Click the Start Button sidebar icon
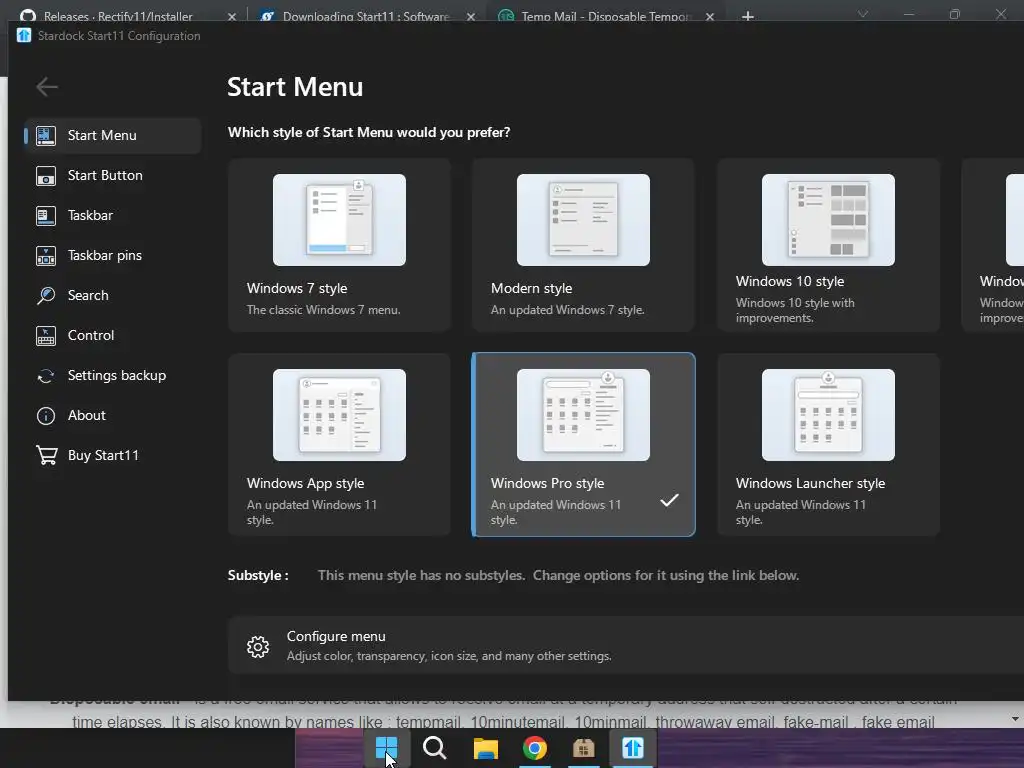This screenshot has height=768, width=1024. [46, 176]
